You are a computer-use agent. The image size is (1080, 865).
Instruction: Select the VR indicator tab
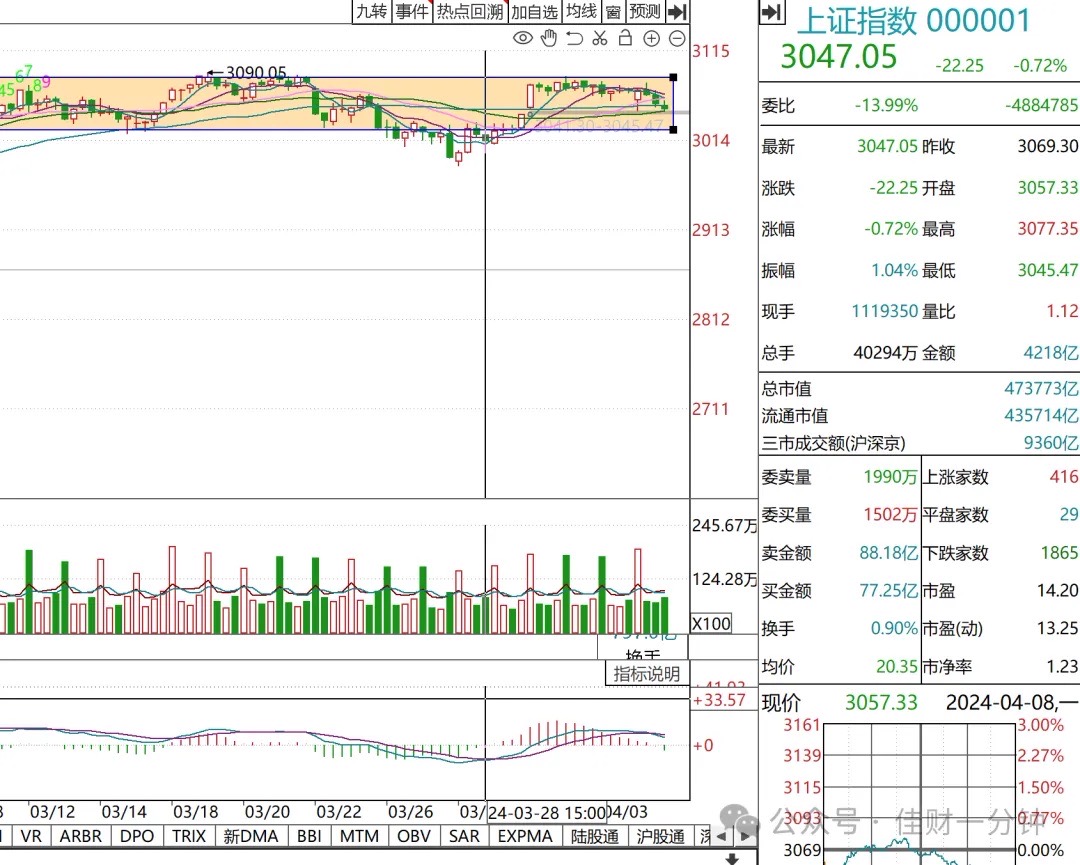point(31,836)
